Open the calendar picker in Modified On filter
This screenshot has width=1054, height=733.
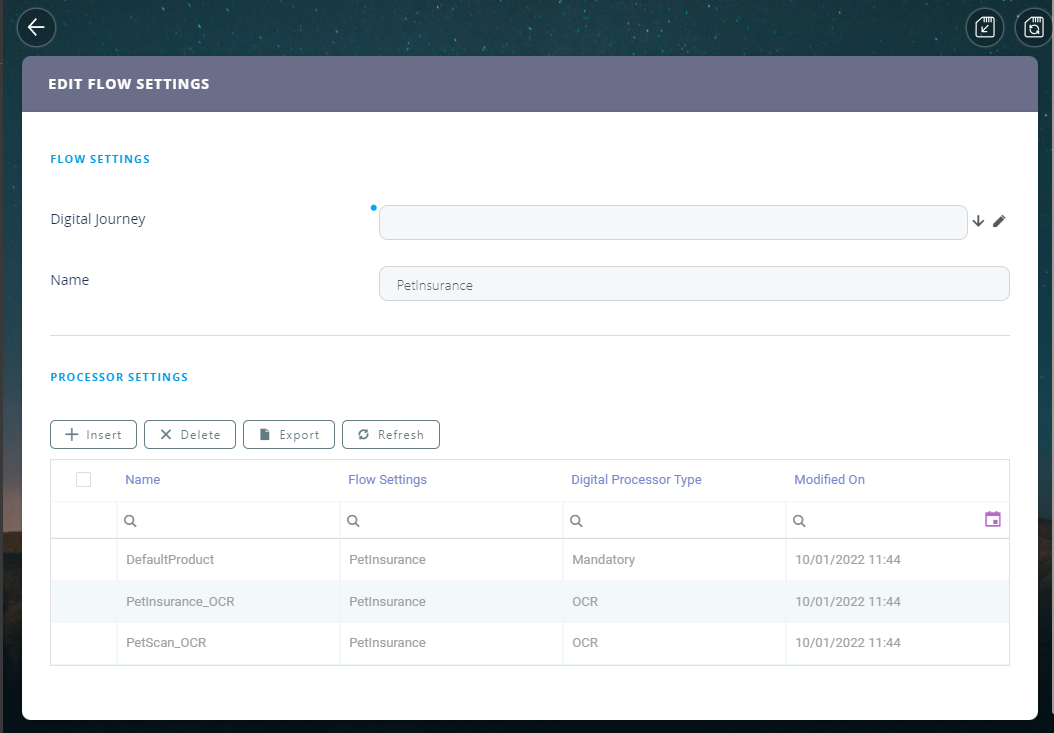[992, 519]
